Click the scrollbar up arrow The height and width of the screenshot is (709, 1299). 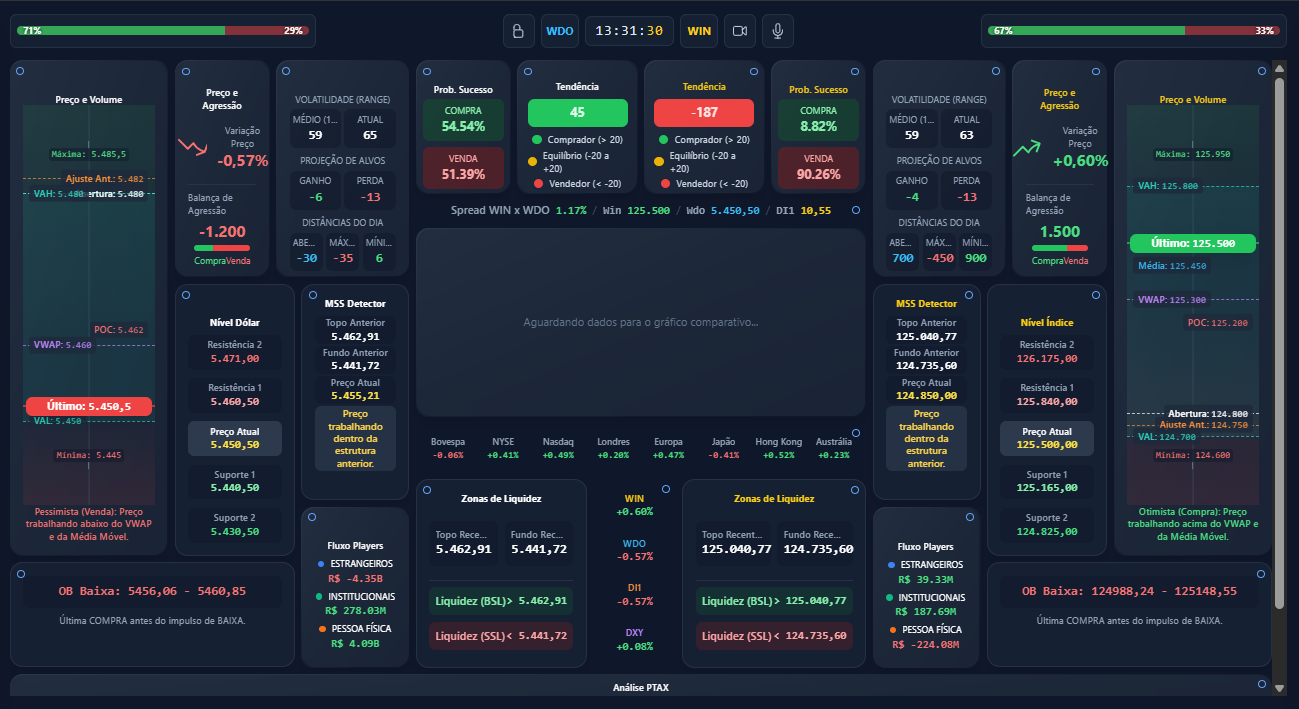[x=1278, y=69]
